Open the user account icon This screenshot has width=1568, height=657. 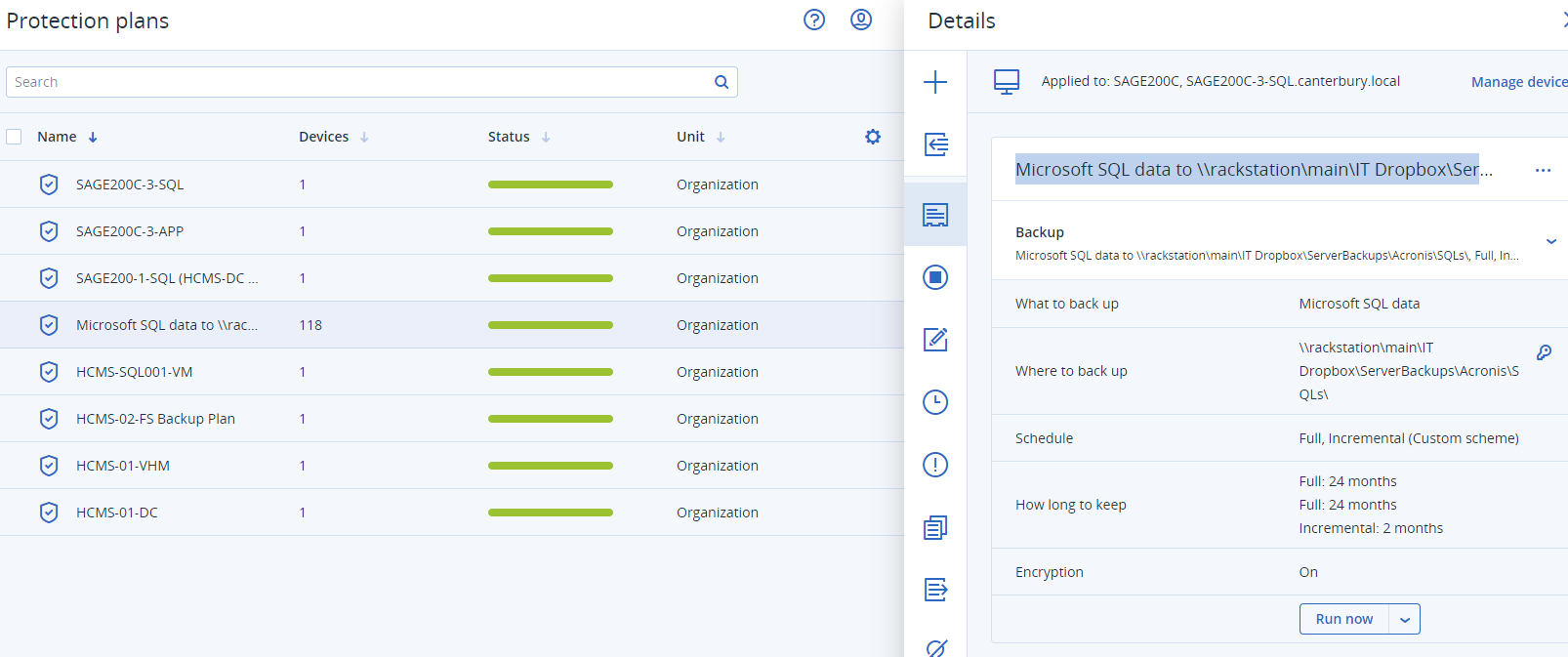pyautogui.click(x=861, y=20)
